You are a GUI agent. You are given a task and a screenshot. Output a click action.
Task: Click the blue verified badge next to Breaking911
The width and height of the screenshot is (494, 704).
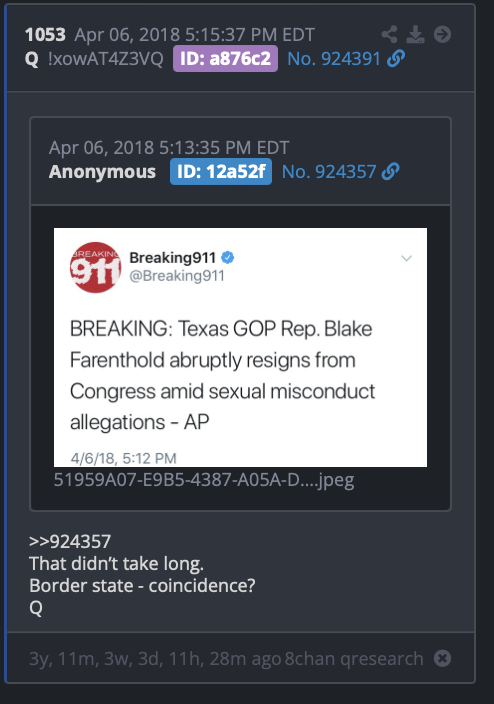pos(228,258)
